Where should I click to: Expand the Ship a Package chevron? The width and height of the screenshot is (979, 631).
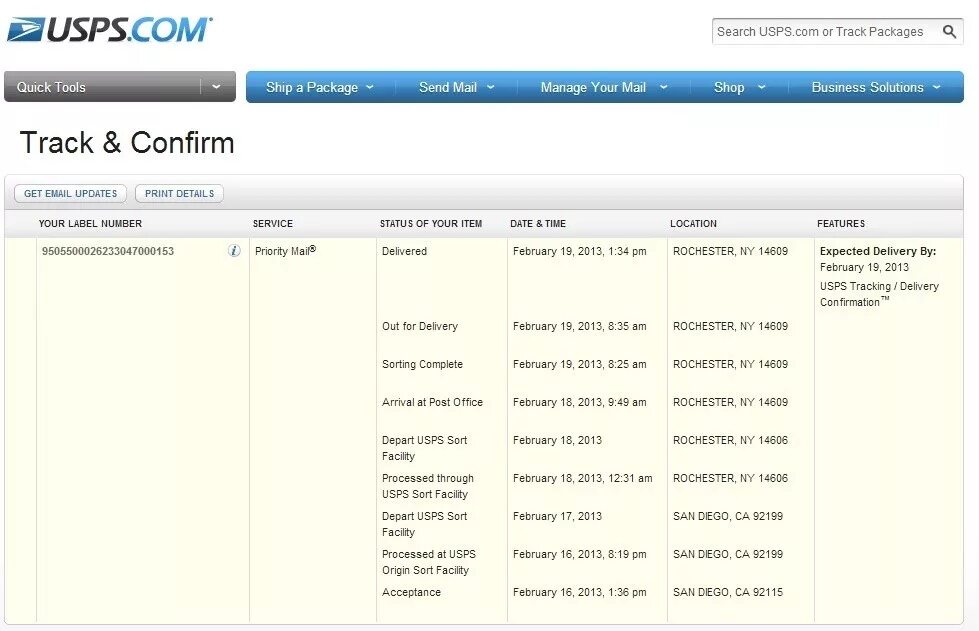click(x=370, y=87)
